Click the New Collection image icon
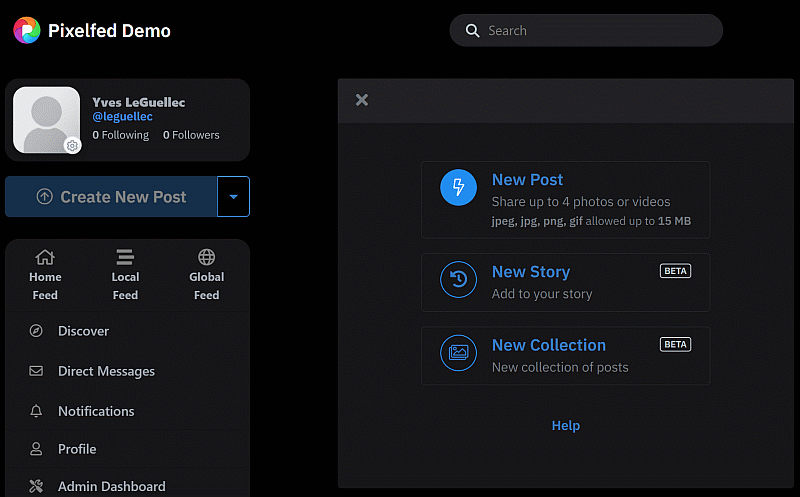The height and width of the screenshot is (497, 800). (459, 353)
